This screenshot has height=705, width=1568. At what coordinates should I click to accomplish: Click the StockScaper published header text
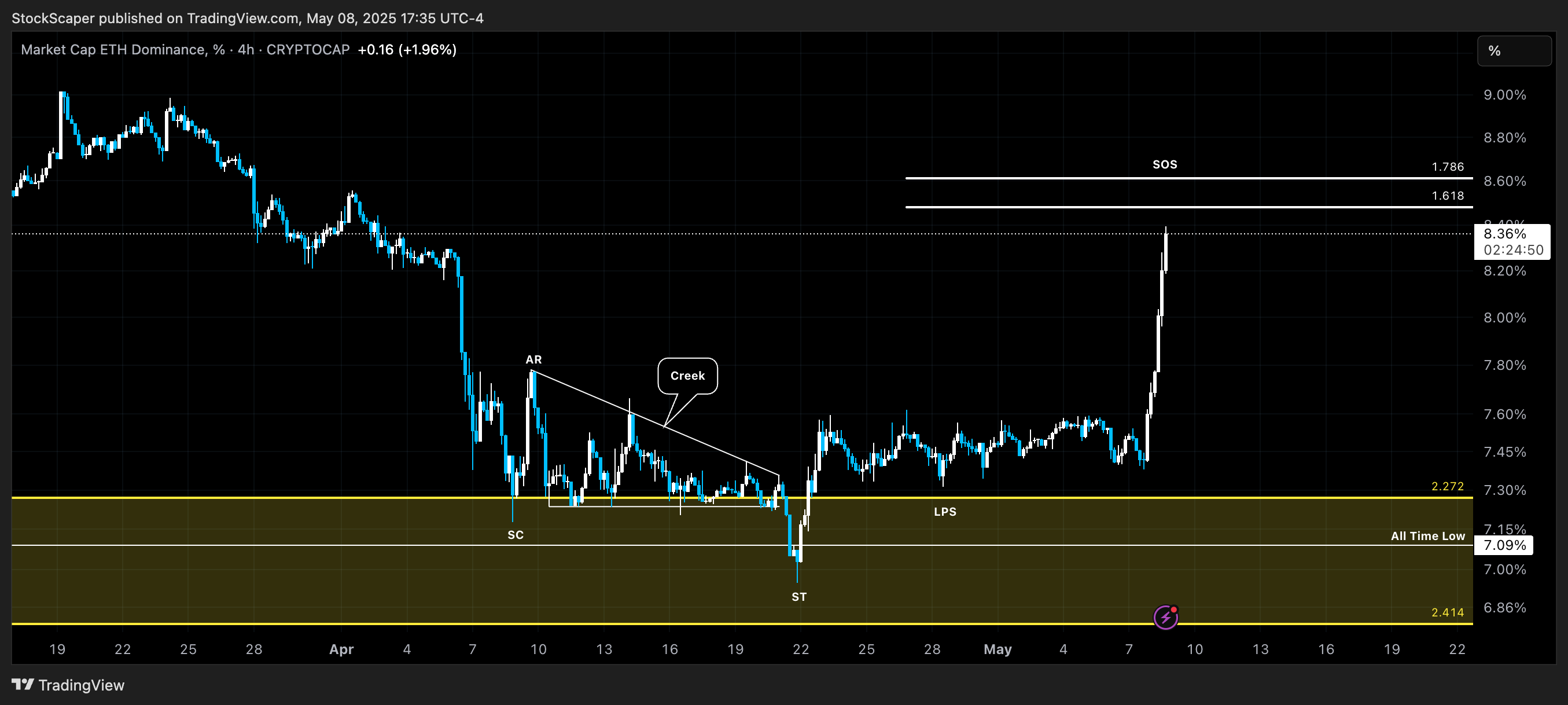point(247,19)
